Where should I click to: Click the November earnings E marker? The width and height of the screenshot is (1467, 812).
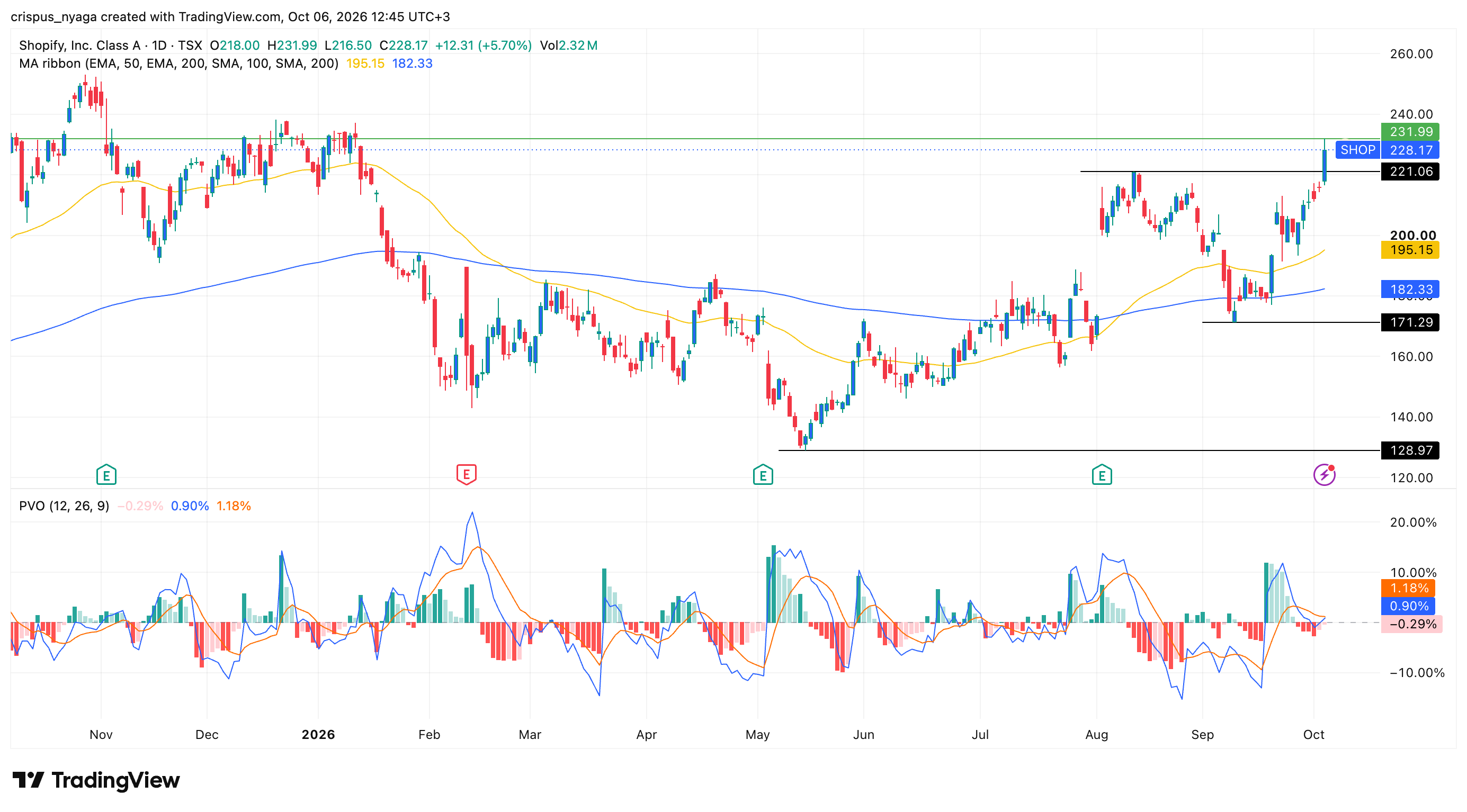pos(106,475)
